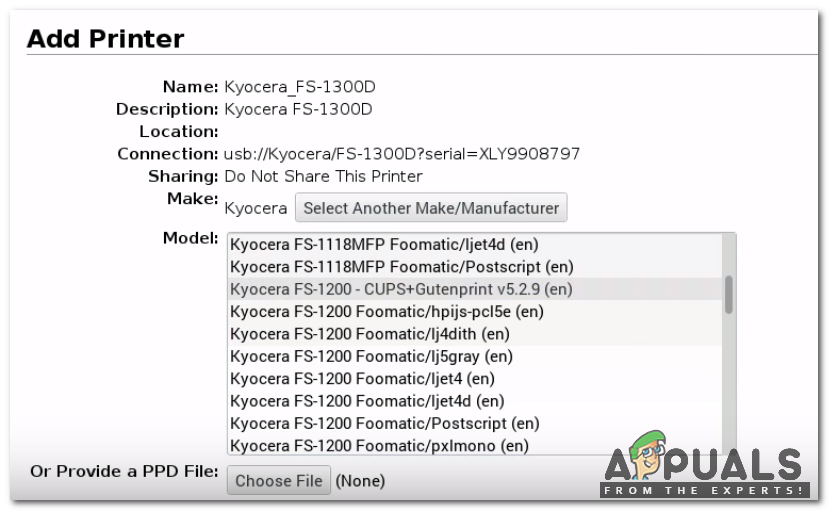
Task: Select Kyocera FS-1200 Foomatic/hpijs-pcl5e model
Action: click(x=475, y=312)
